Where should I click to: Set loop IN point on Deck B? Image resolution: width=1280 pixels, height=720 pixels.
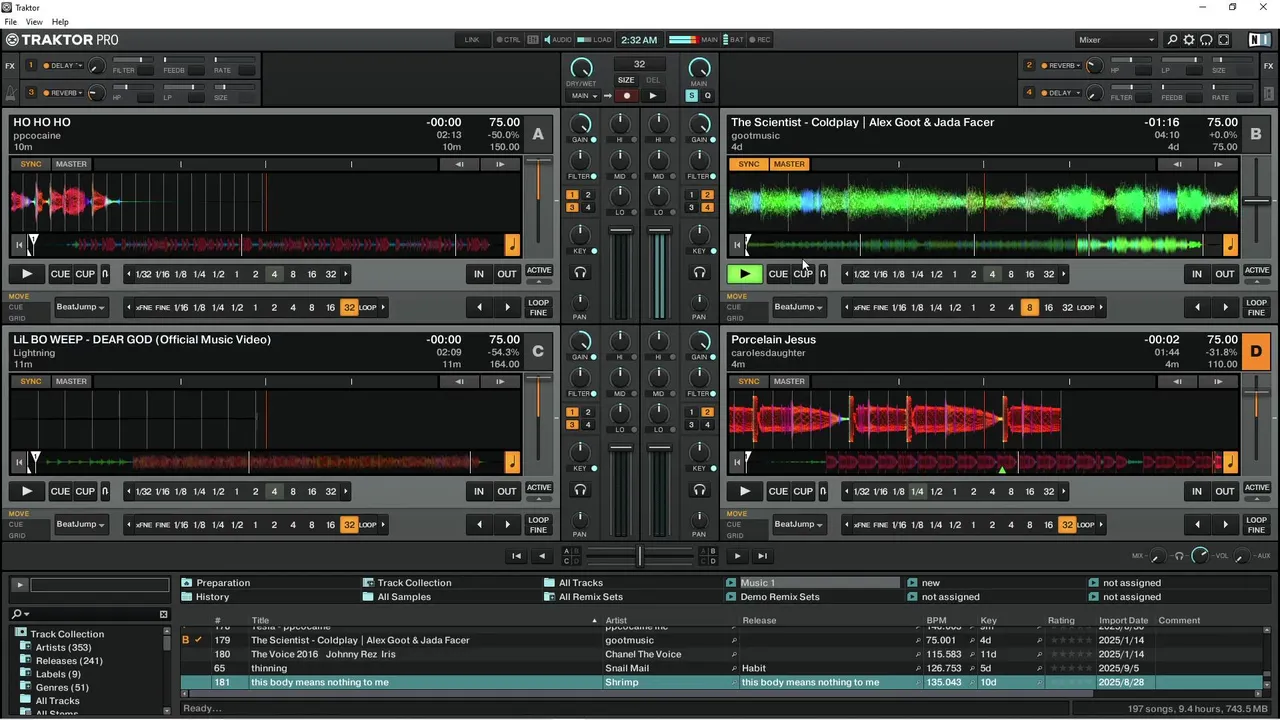point(1196,274)
